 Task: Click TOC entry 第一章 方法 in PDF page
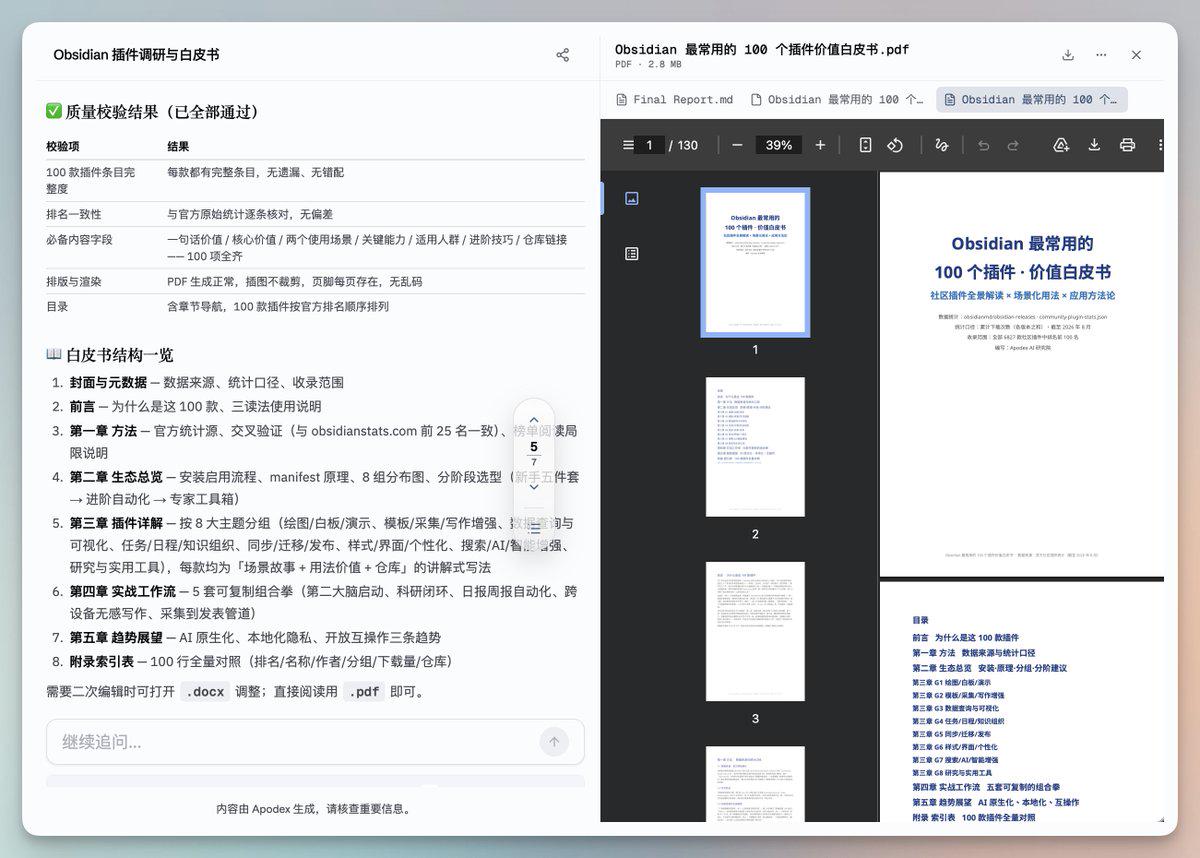(972, 653)
